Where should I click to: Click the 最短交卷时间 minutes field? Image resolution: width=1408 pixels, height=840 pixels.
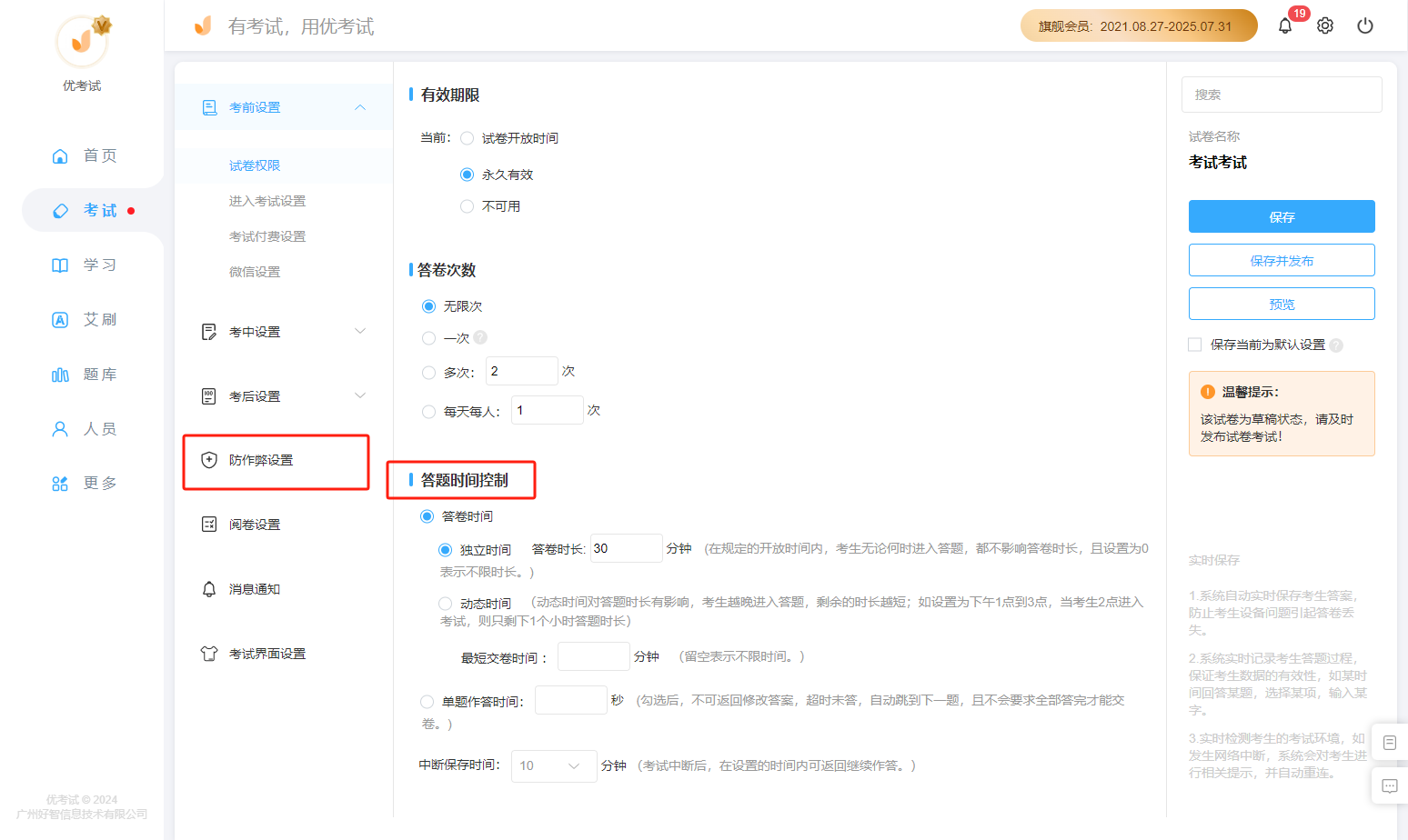(593, 656)
